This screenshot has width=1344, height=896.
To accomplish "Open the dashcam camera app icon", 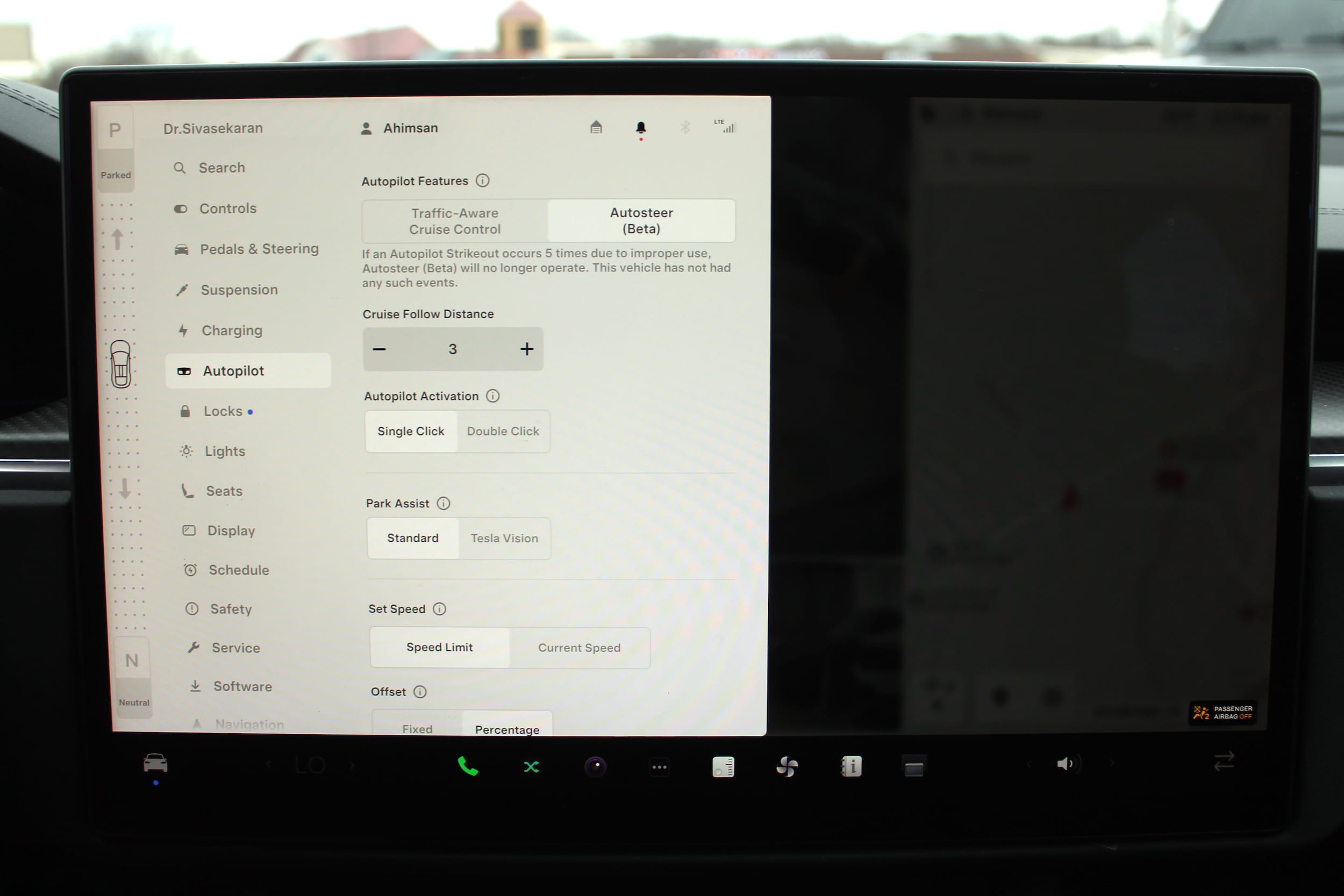I will [x=596, y=766].
